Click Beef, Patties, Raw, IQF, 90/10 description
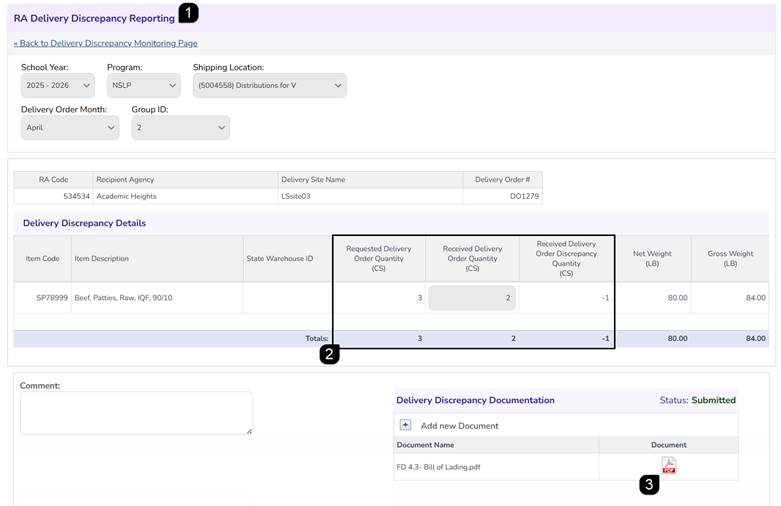This screenshot has width=781, height=506. pos(124,298)
